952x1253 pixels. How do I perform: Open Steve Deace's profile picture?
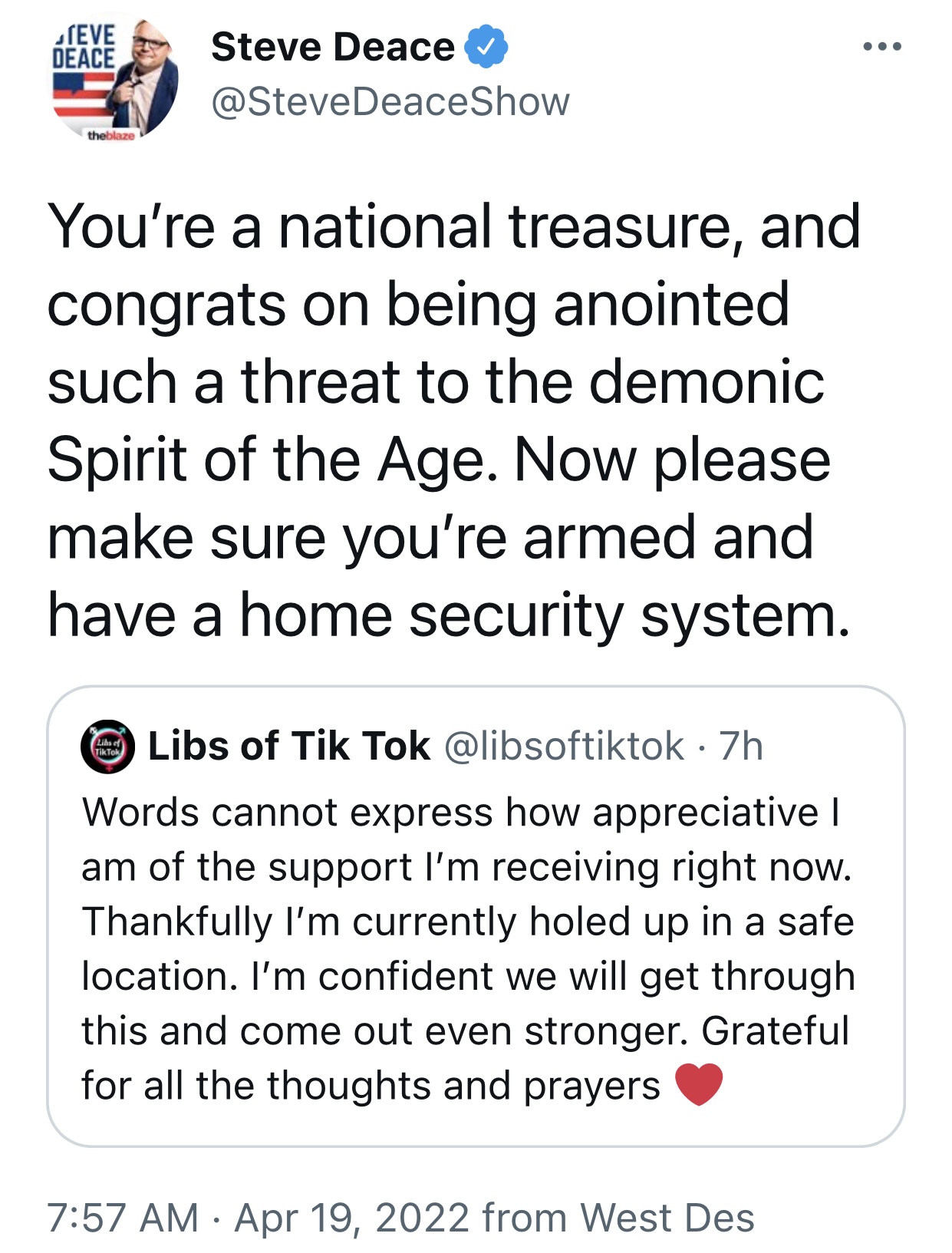[115, 79]
